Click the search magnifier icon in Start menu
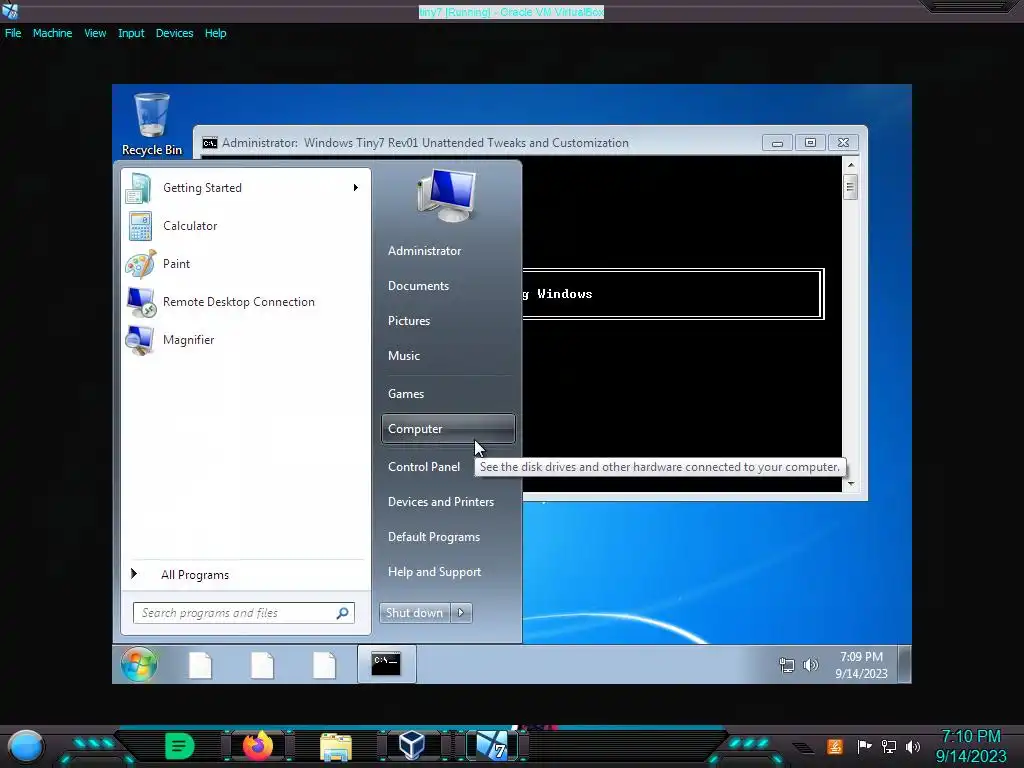Image resolution: width=1024 pixels, height=768 pixels. [342, 613]
